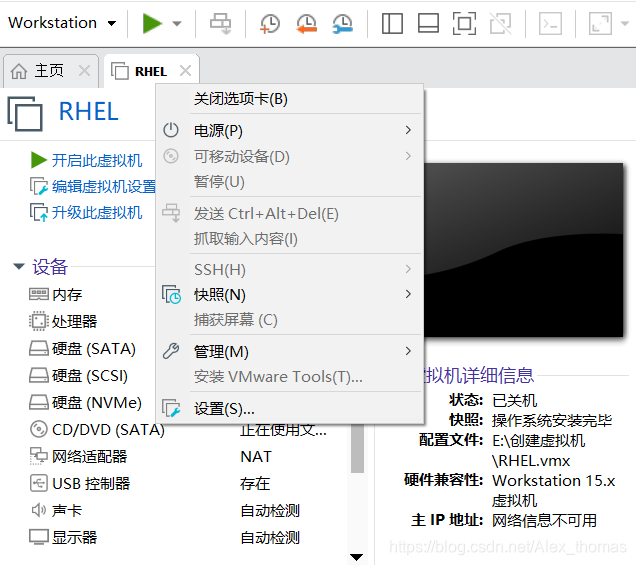
Task: Click the device list vertical scrollbar thumb
Action: [x=357, y=448]
